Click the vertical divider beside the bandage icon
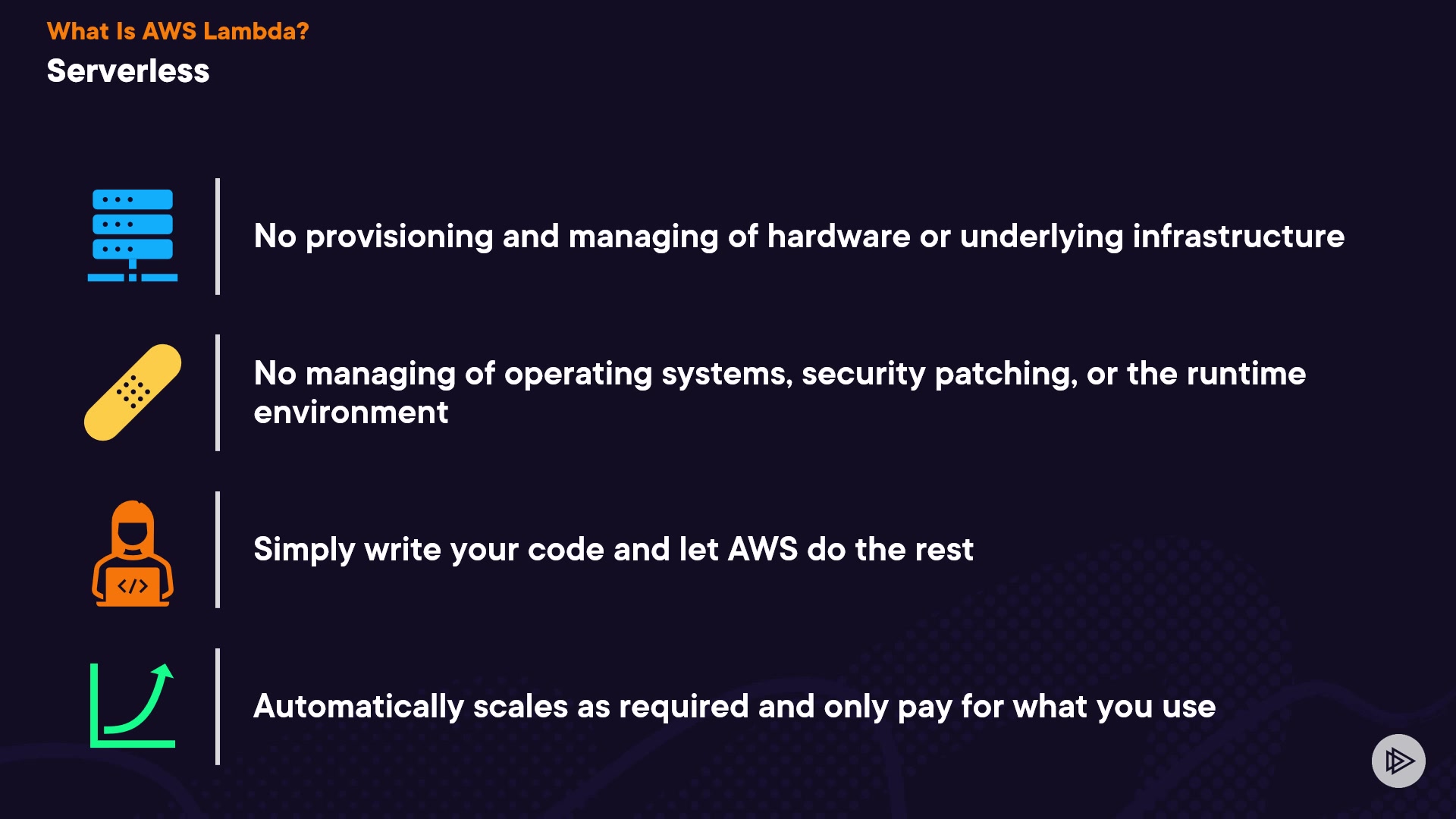 point(218,393)
